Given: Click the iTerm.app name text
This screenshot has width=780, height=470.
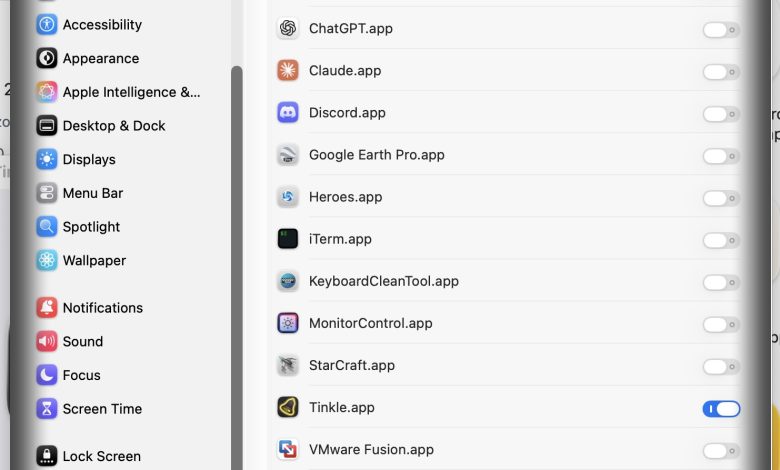Looking at the screenshot, I should click(340, 239).
